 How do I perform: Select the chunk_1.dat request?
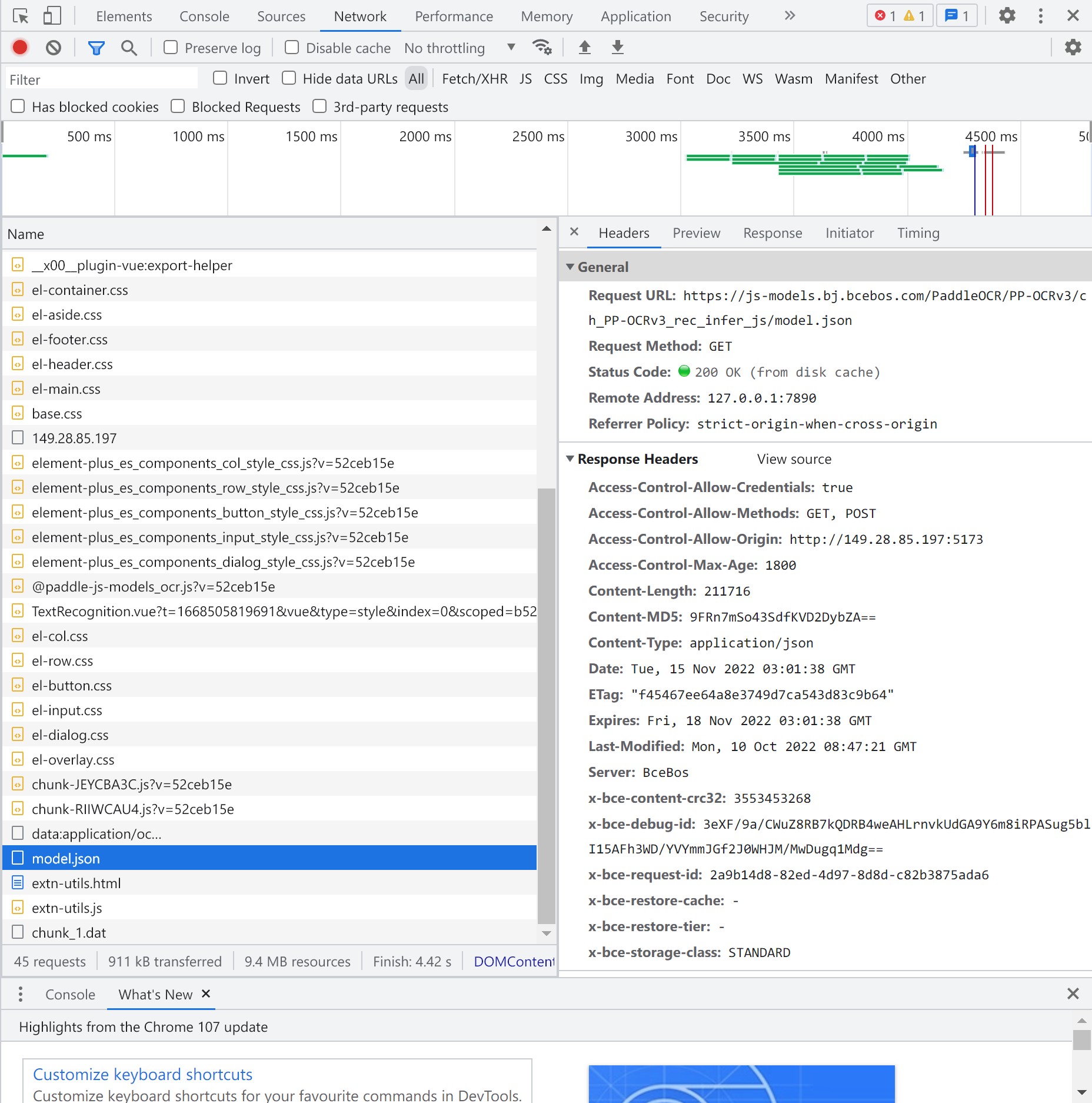point(69,932)
